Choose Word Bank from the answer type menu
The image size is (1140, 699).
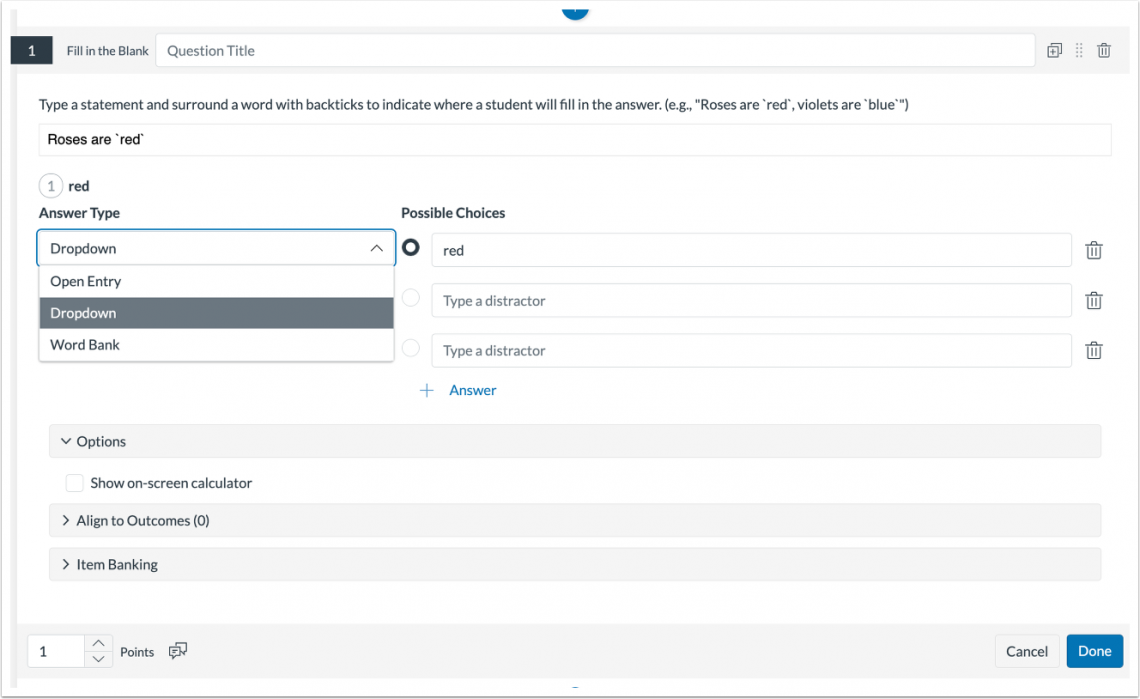87,344
